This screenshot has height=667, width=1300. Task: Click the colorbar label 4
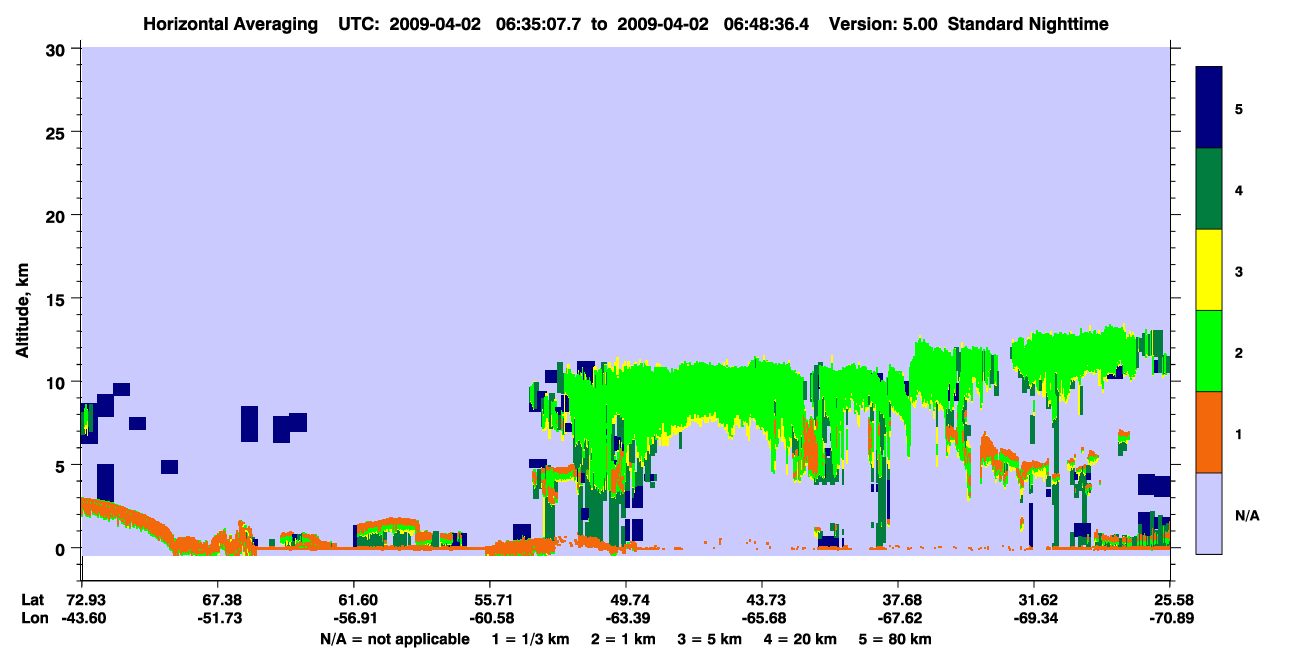click(1239, 189)
